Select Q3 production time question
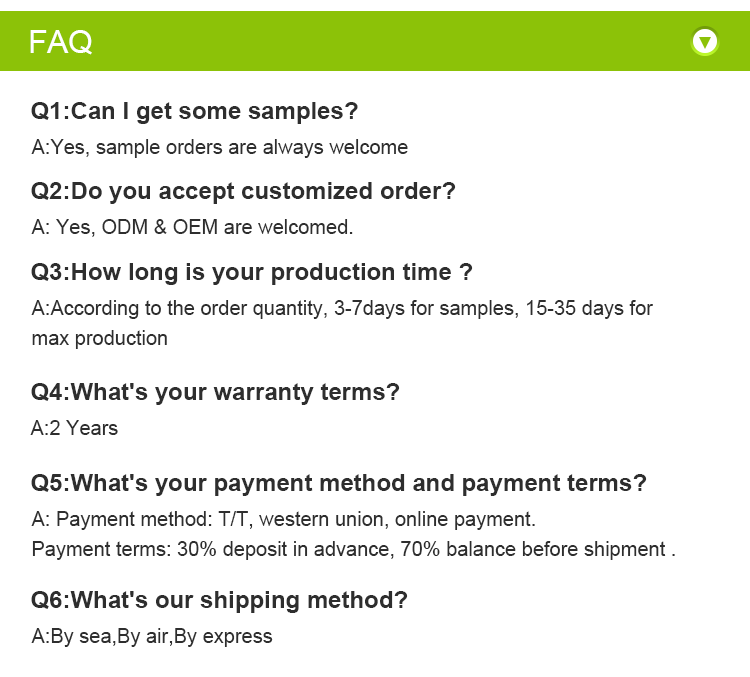 [252, 273]
